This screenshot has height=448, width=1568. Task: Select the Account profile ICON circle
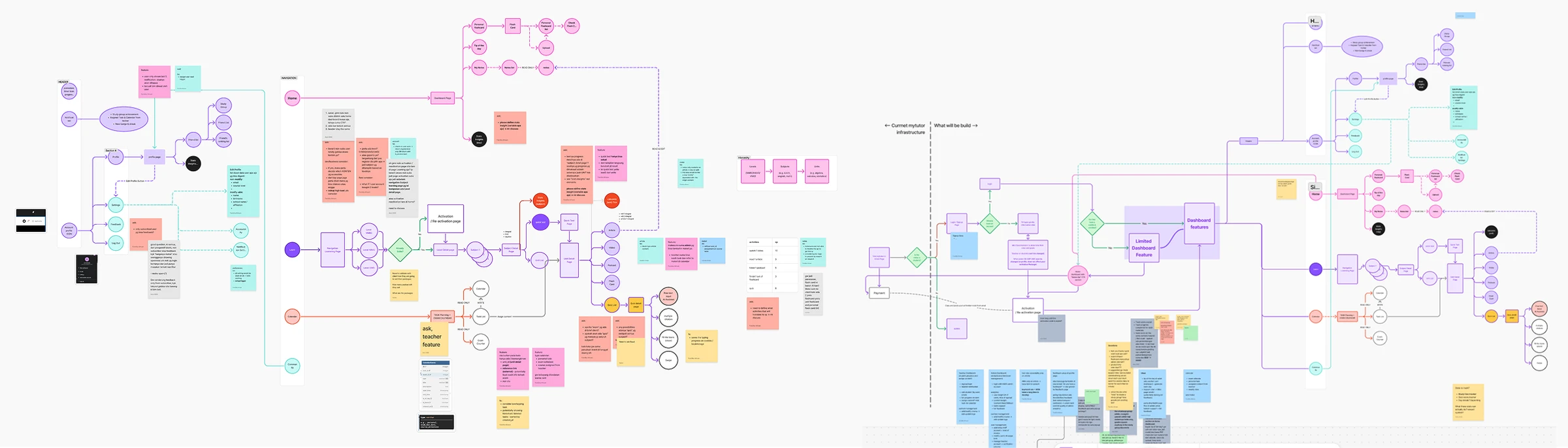pyautogui.click(x=69, y=231)
